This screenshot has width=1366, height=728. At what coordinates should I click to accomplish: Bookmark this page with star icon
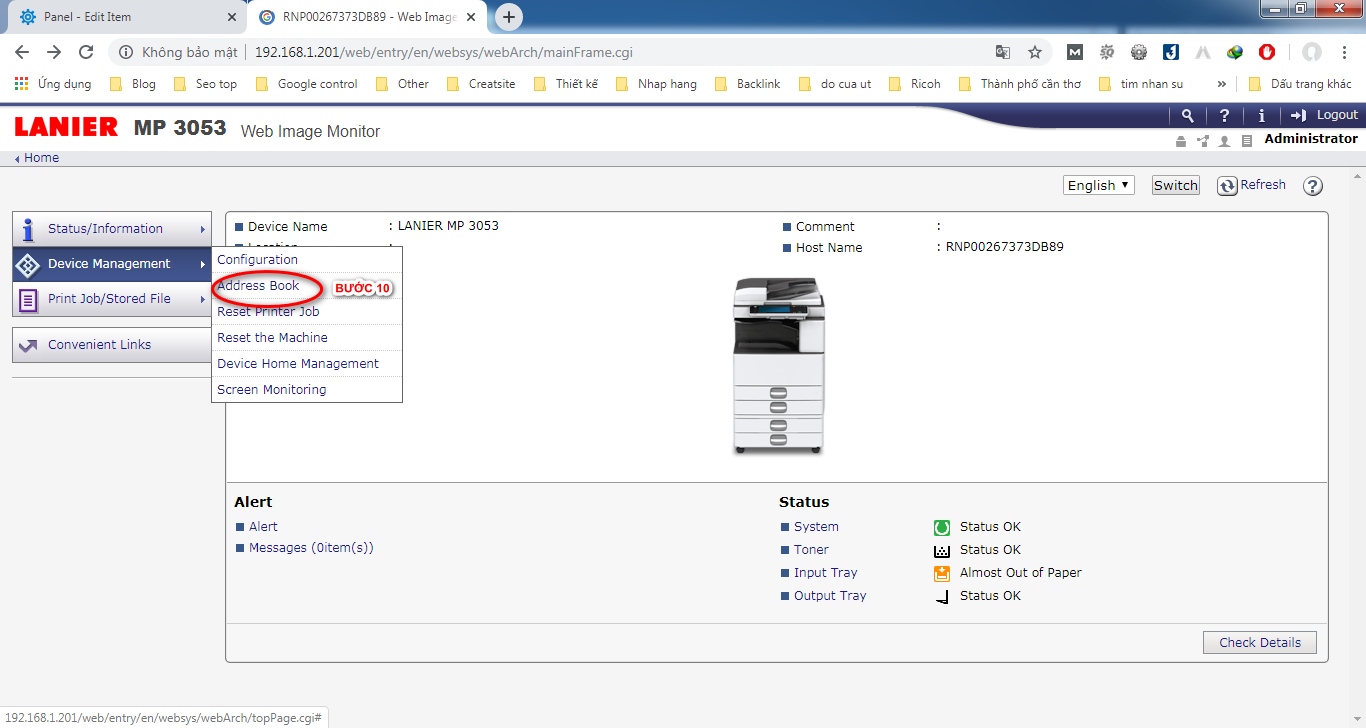tap(1035, 52)
